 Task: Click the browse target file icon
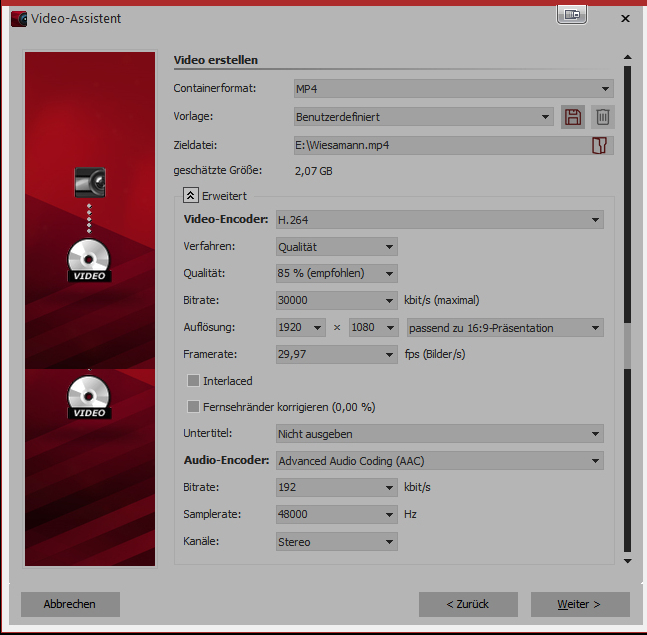click(600, 145)
